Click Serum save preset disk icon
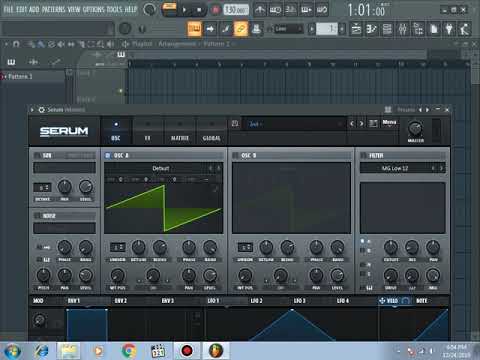The height and width of the screenshot is (360, 480). (x=235, y=124)
